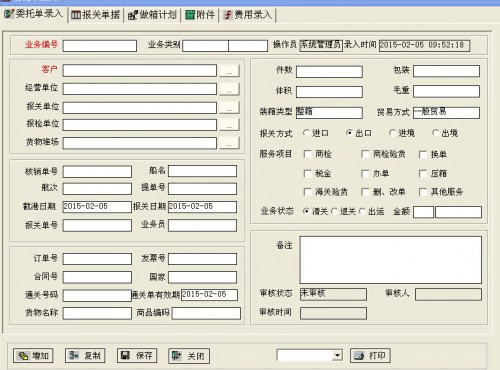Click the 复制 button icon
The width and height of the screenshot is (500, 370).
pos(74,356)
